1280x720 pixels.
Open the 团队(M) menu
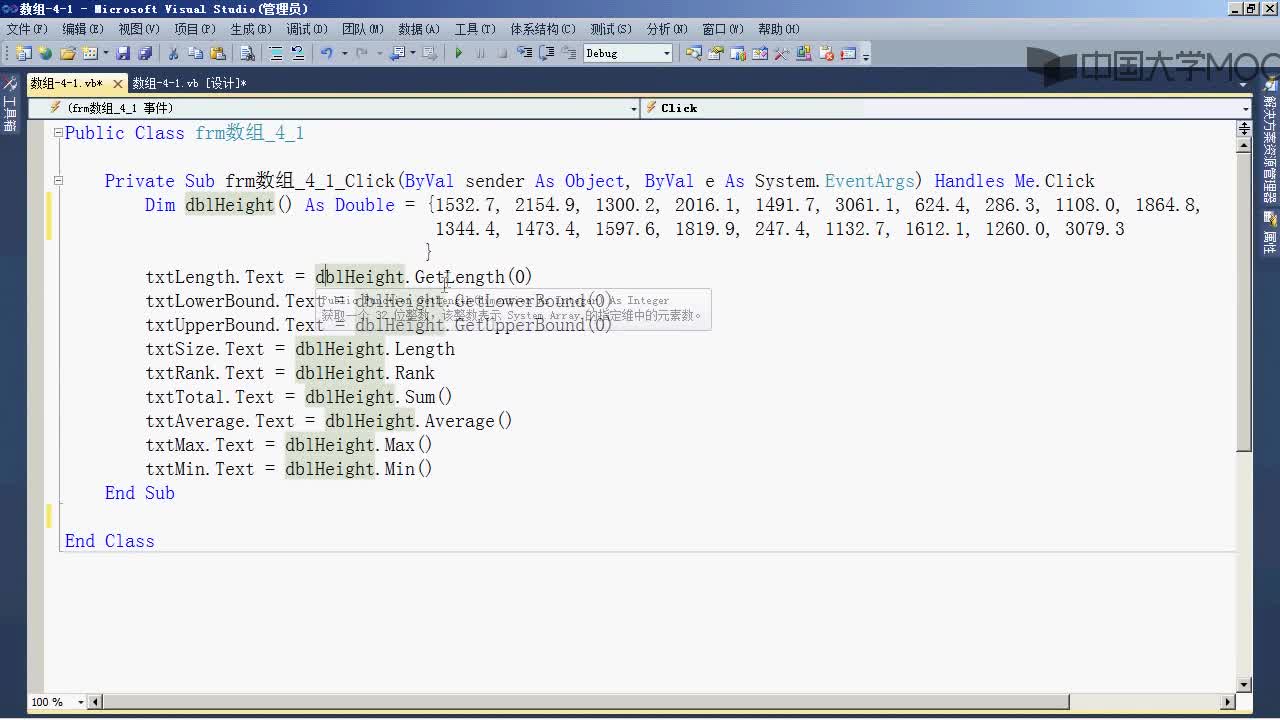363,29
